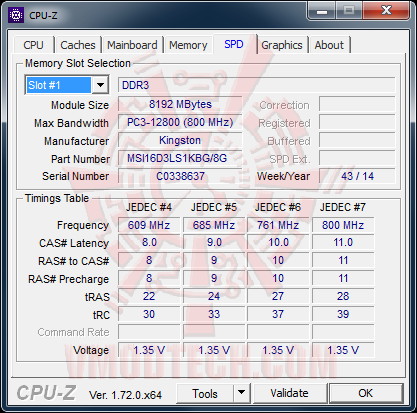The width and height of the screenshot is (417, 413).
Task: Expand the Slot #1 memory slot dropdown
Action: click(100, 85)
